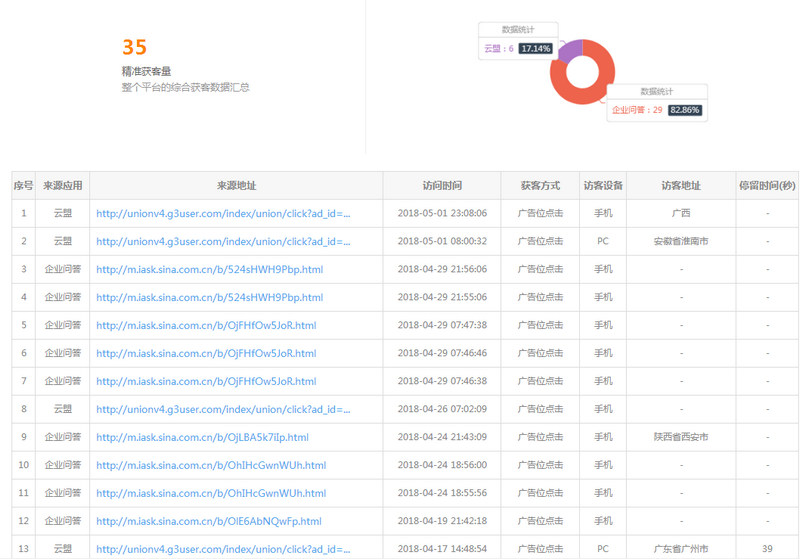Click the 82.86% percentage badge

click(x=685, y=110)
